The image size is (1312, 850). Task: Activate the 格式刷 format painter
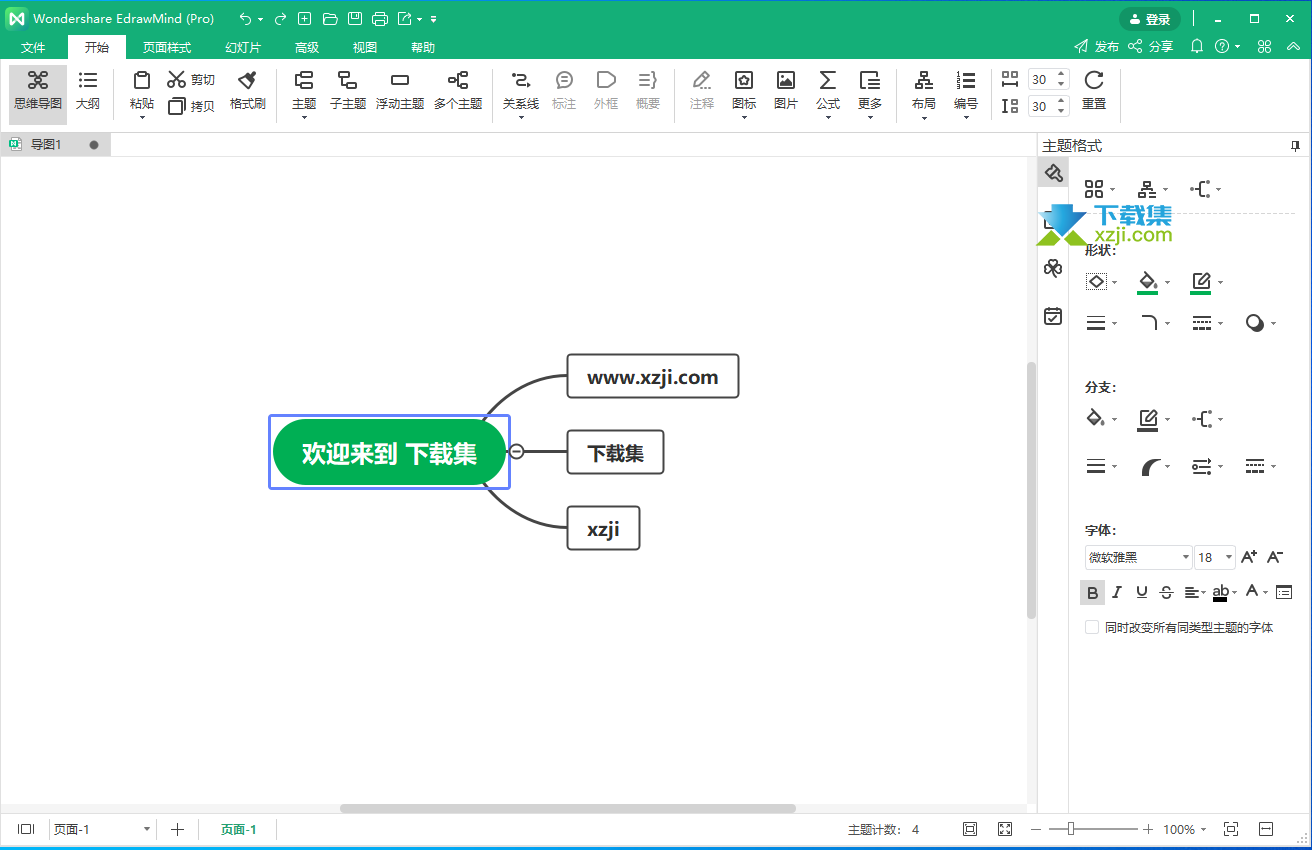(247, 90)
